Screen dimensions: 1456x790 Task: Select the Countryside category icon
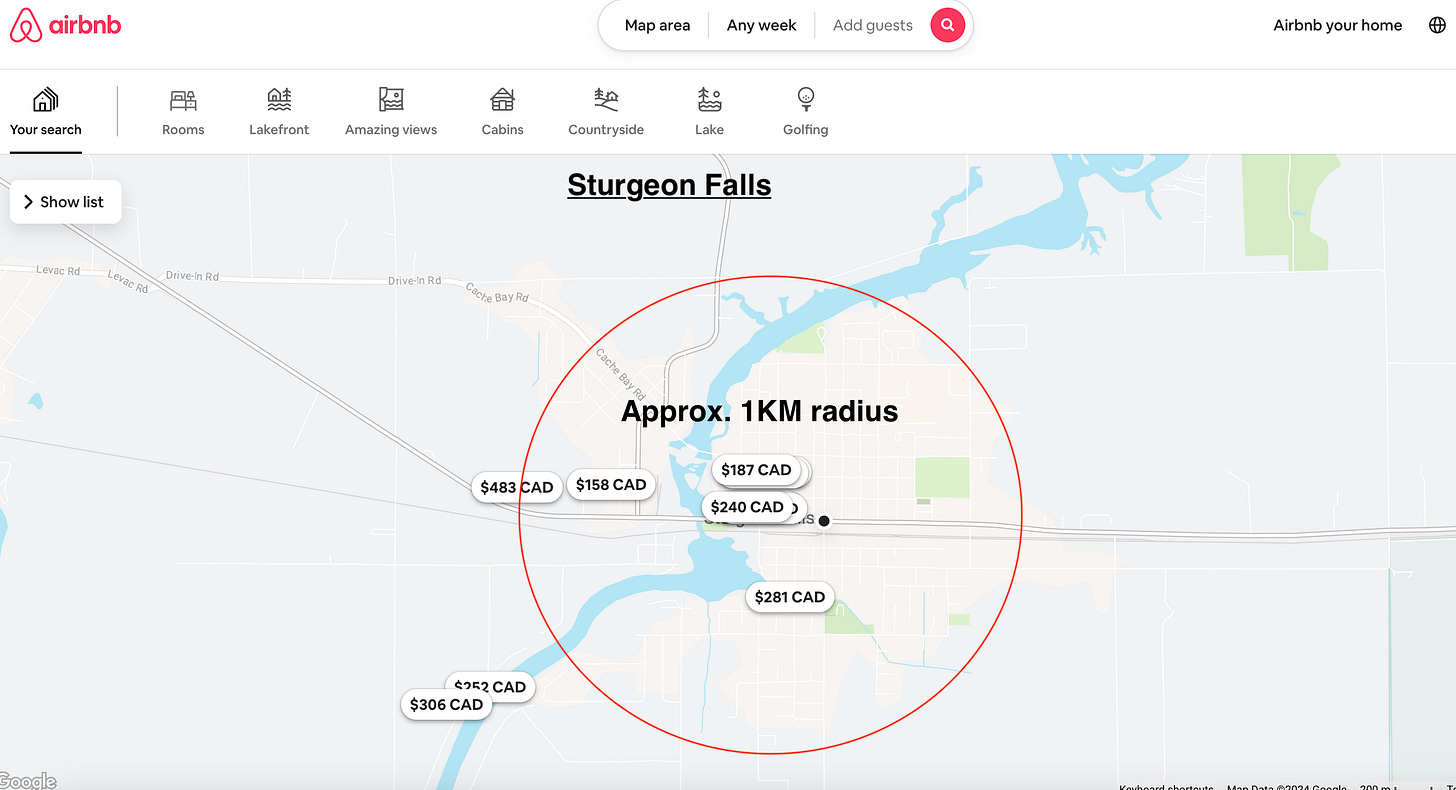pyautogui.click(x=606, y=99)
